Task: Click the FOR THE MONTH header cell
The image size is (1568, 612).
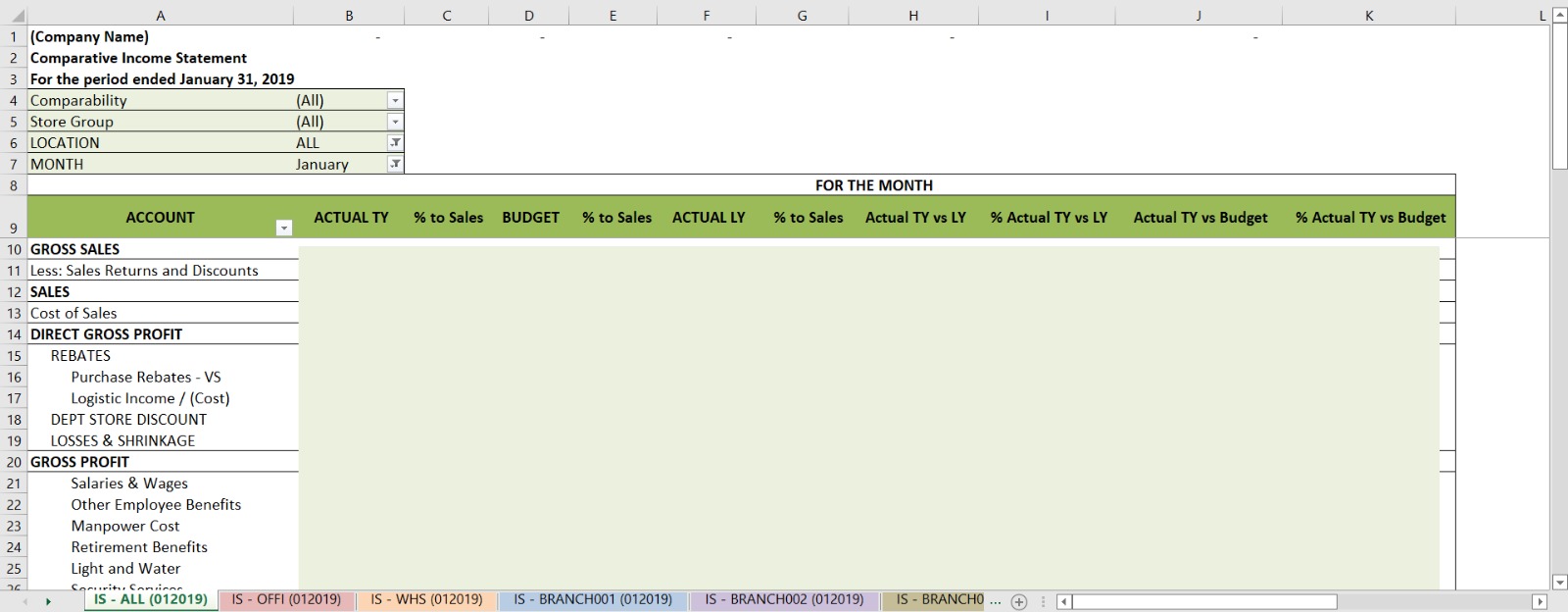Action: coord(874,185)
